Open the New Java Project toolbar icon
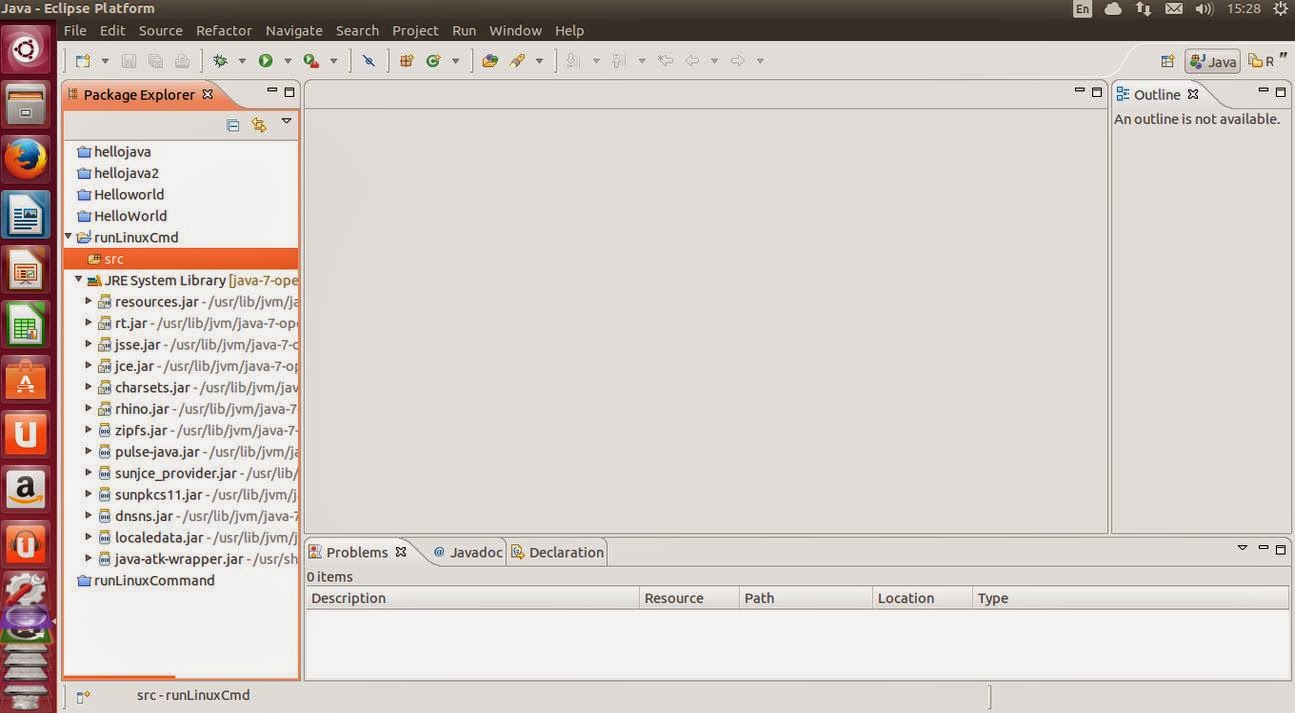The height and width of the screenshot is (713, 1295). (x=84, y=60)
